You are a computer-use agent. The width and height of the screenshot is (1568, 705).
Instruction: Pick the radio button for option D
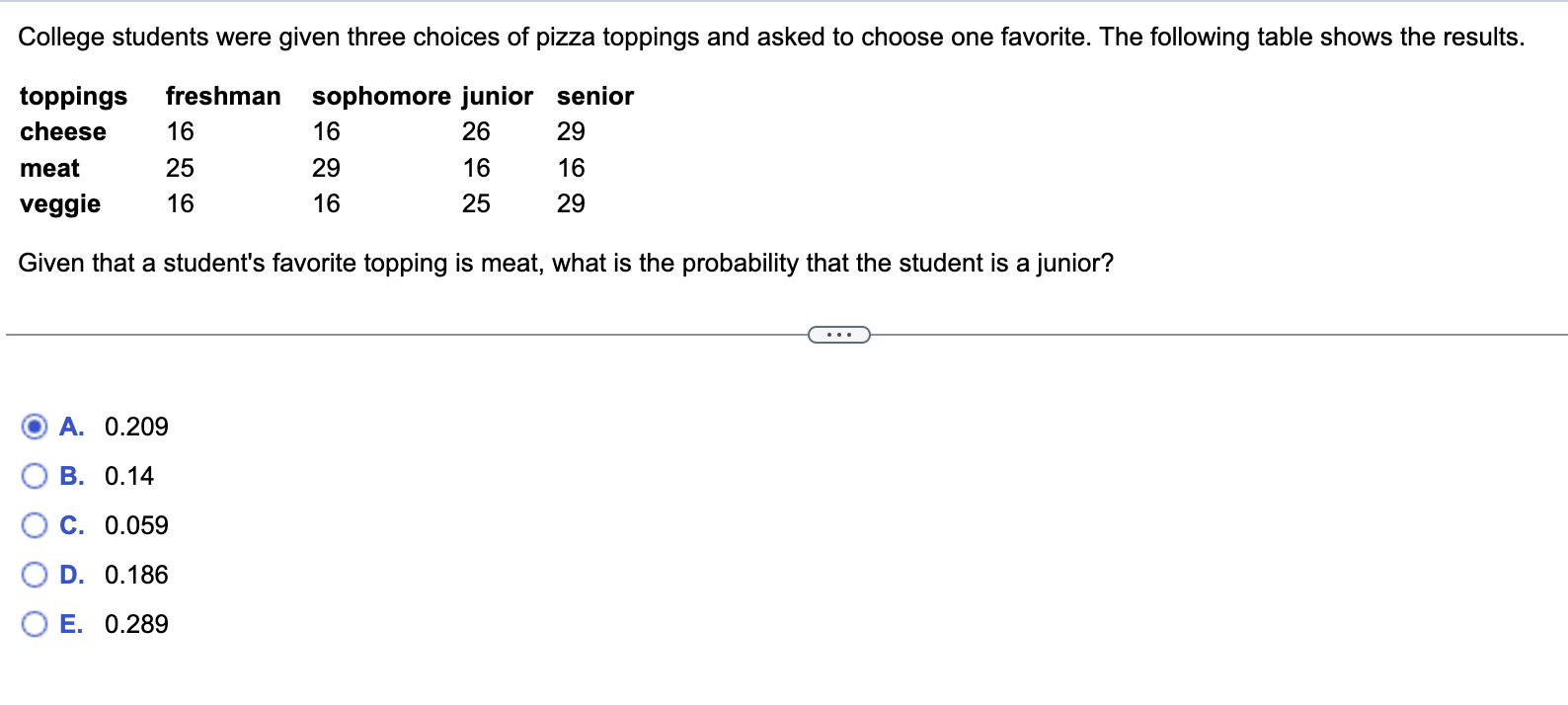tap(35, 575)
